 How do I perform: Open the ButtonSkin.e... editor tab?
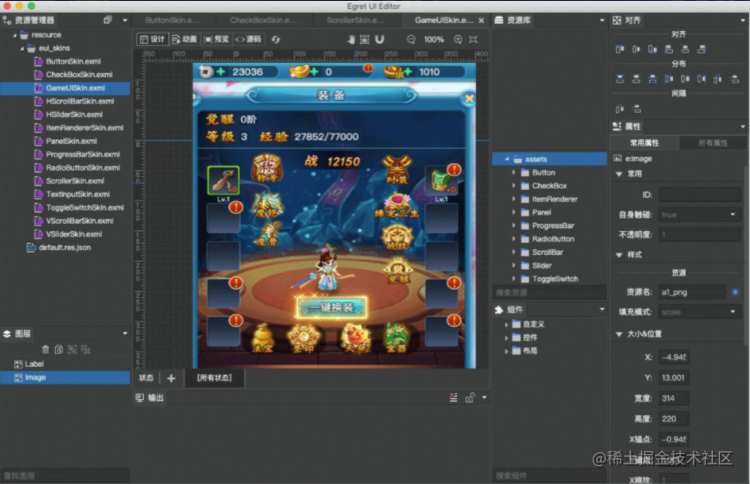tap(173, 20)
